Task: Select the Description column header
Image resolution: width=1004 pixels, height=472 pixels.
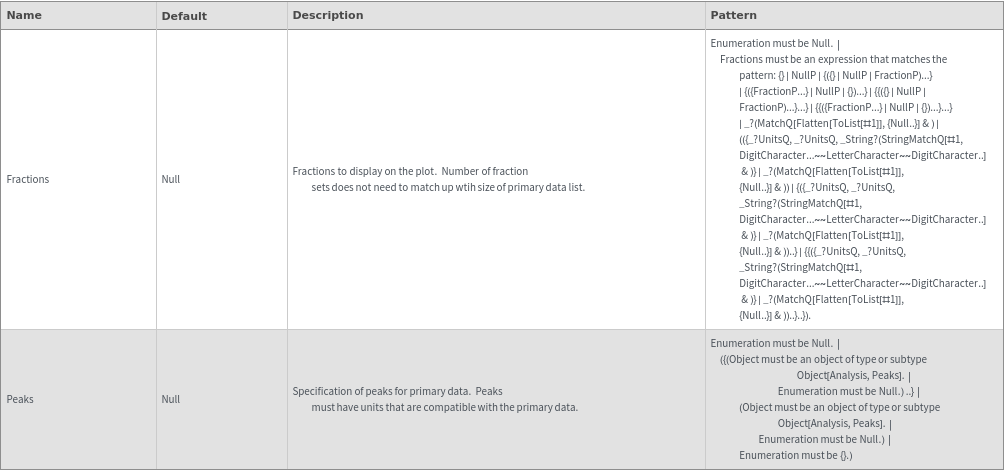Action: [x=327, y=15]
